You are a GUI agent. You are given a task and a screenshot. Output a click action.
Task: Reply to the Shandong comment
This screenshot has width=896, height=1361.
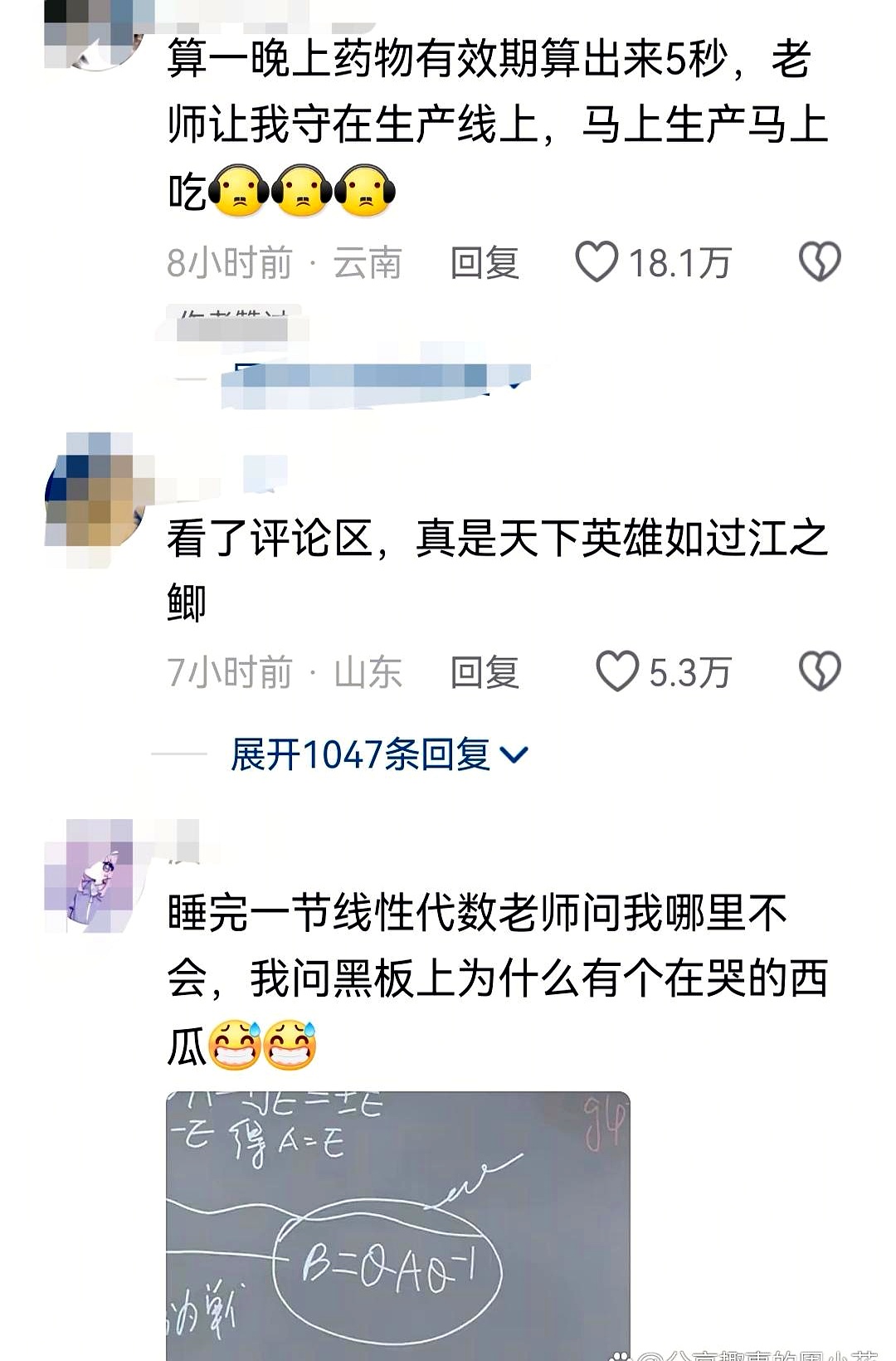pos(485,672)
